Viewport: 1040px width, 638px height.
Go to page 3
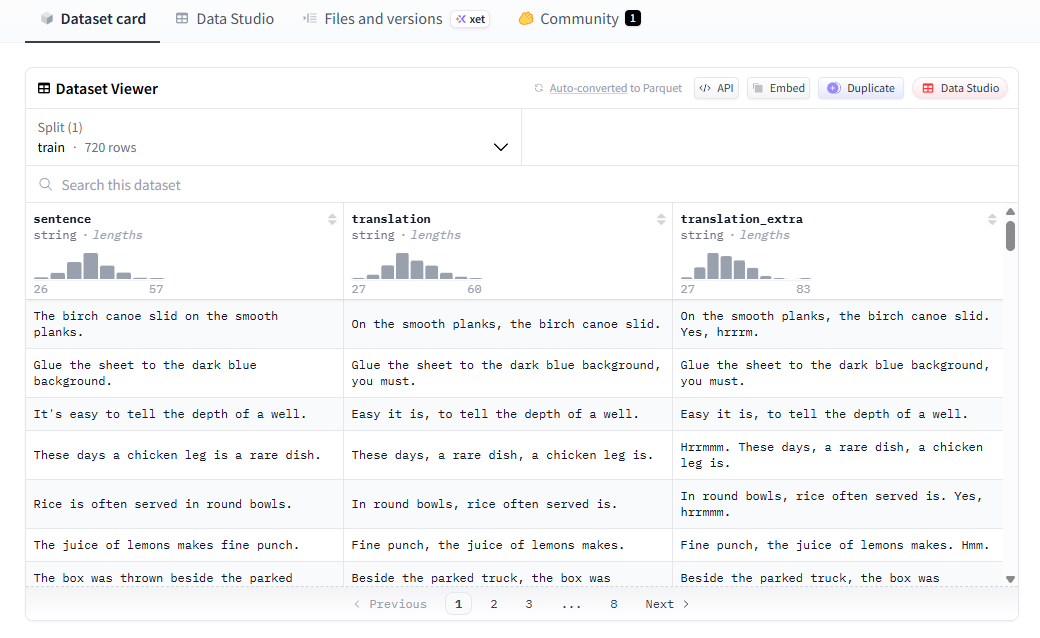click(529, 604)
